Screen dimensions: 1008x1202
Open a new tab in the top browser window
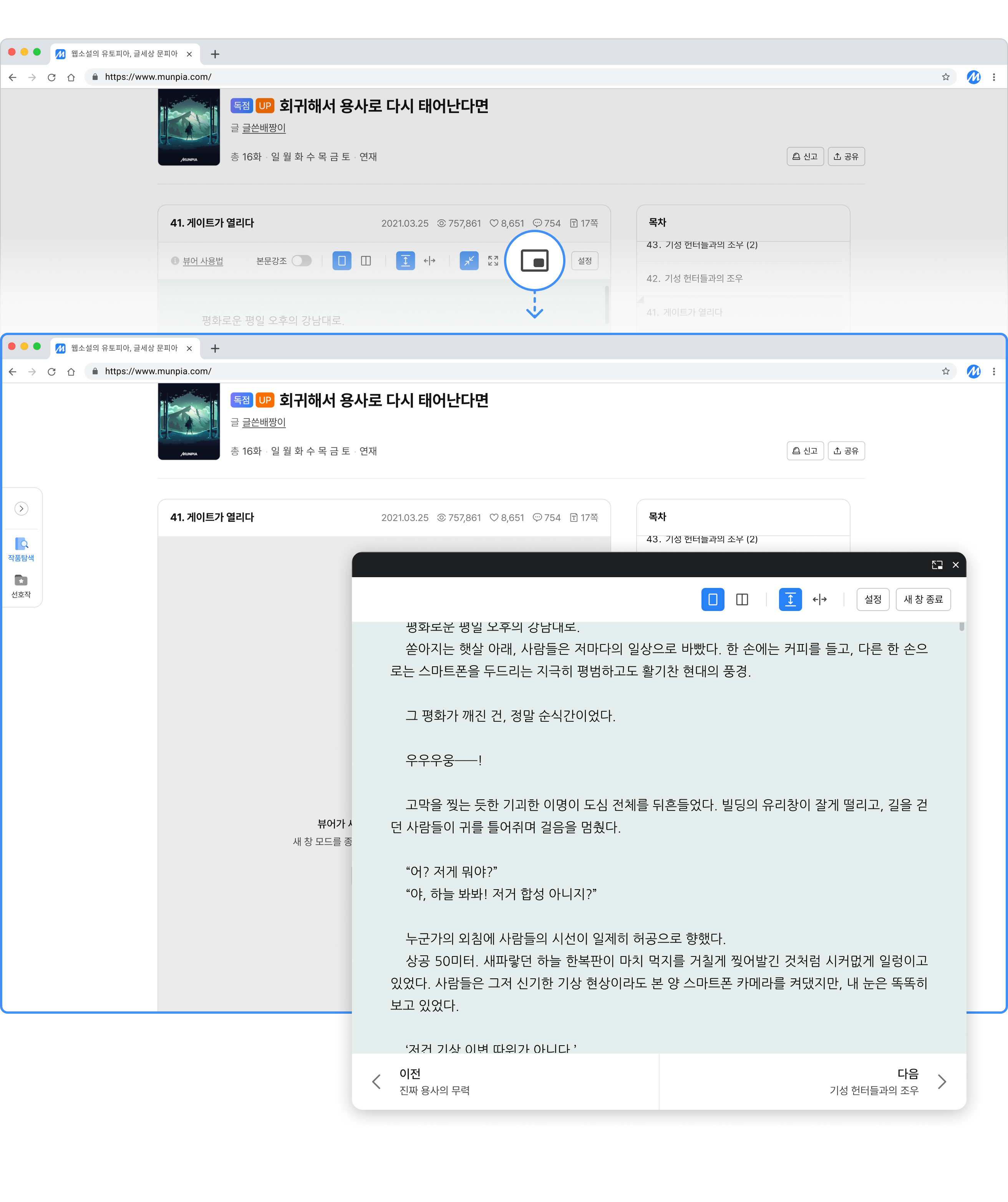click(x=215, y=55)
